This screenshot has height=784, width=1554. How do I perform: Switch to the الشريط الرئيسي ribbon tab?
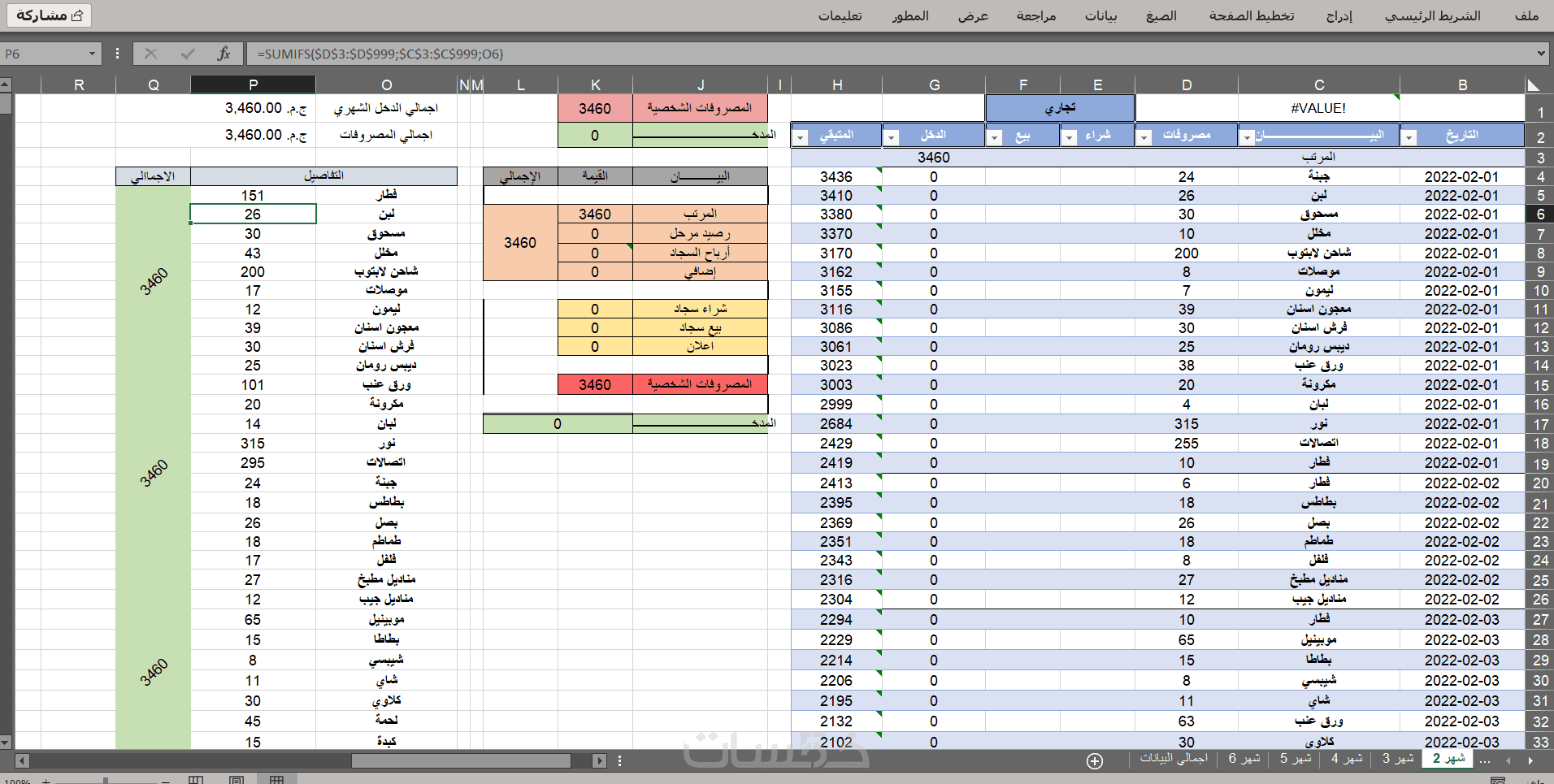[x=1433, y=15]
